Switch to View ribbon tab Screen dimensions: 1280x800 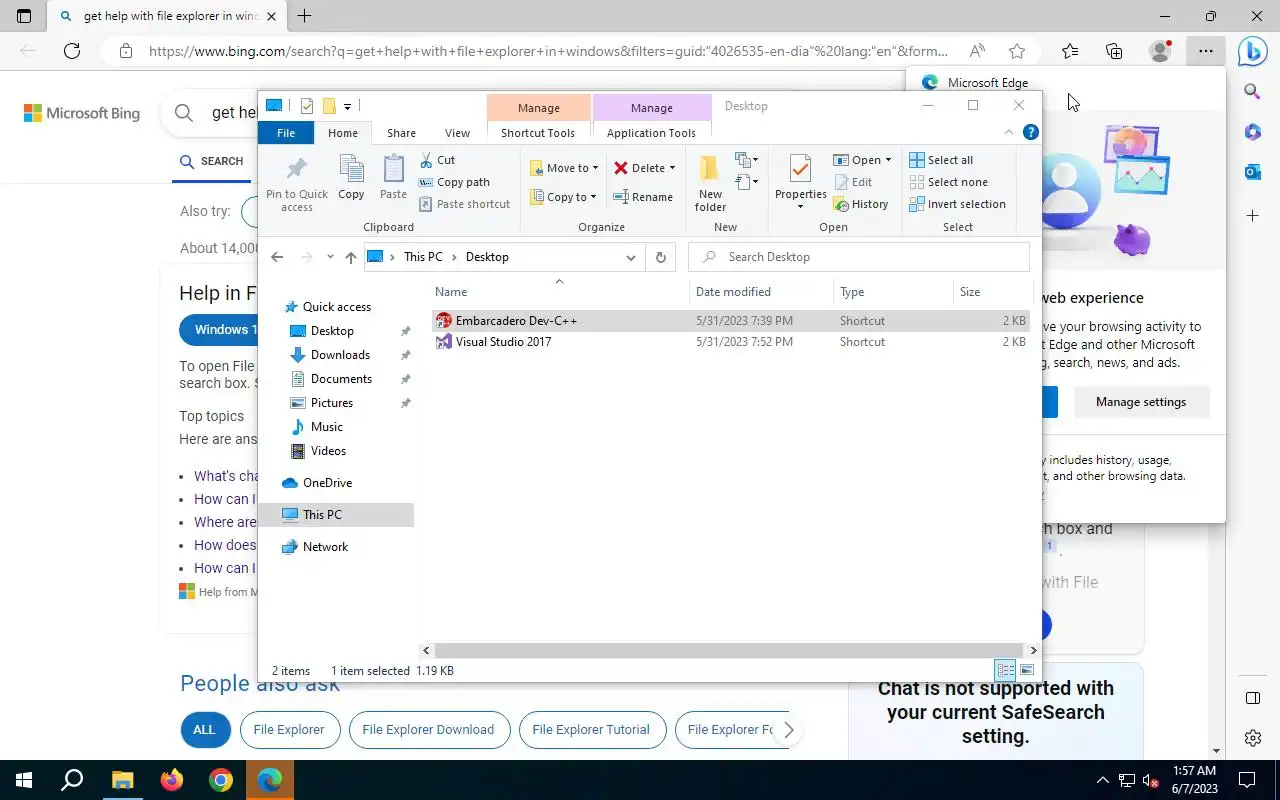click(457, 133)
